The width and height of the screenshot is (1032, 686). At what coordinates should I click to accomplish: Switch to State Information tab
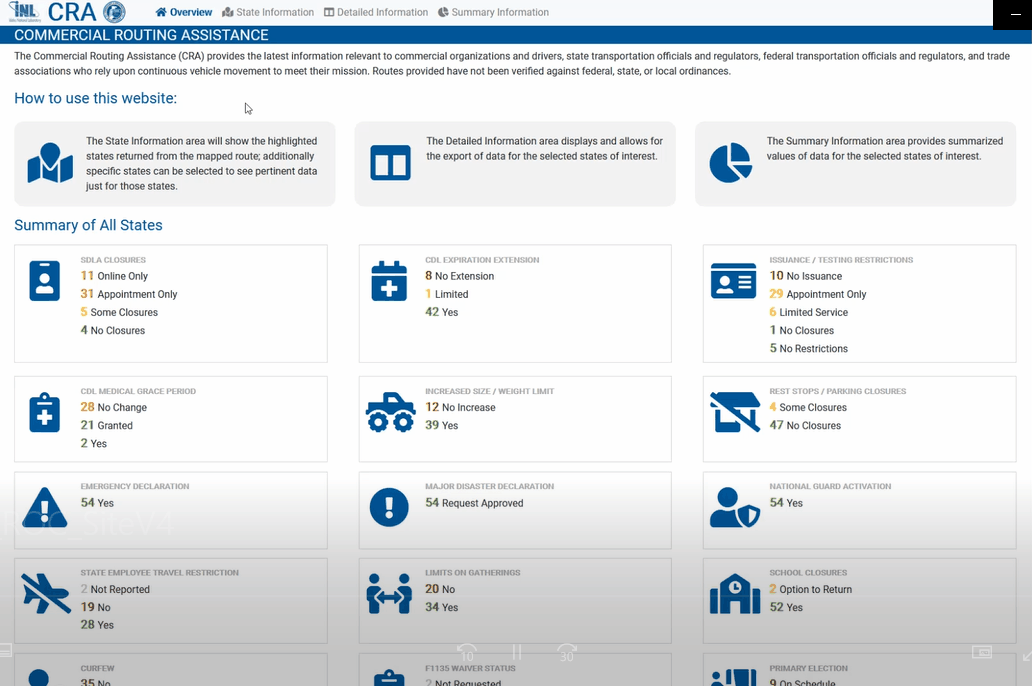[268, 12]
